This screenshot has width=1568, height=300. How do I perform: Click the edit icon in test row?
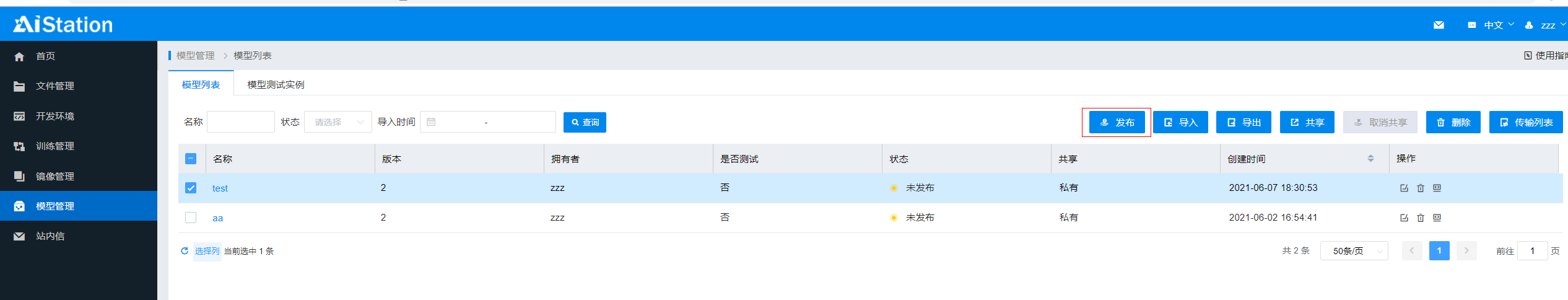[1404, 188]
